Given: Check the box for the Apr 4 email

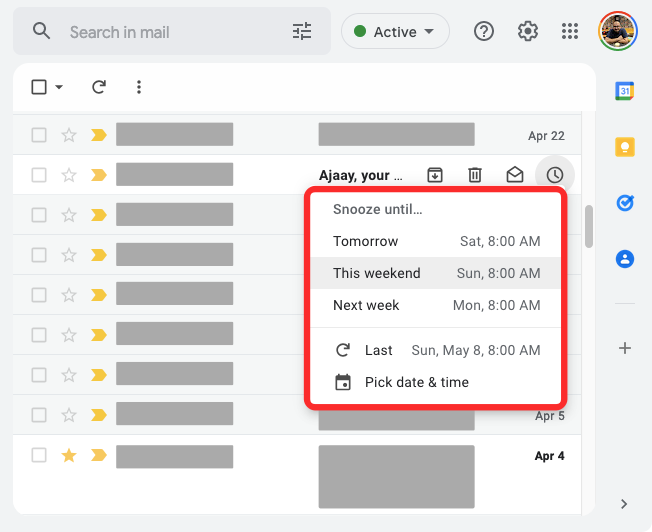Looking at the screenshot, I should 39,455.
